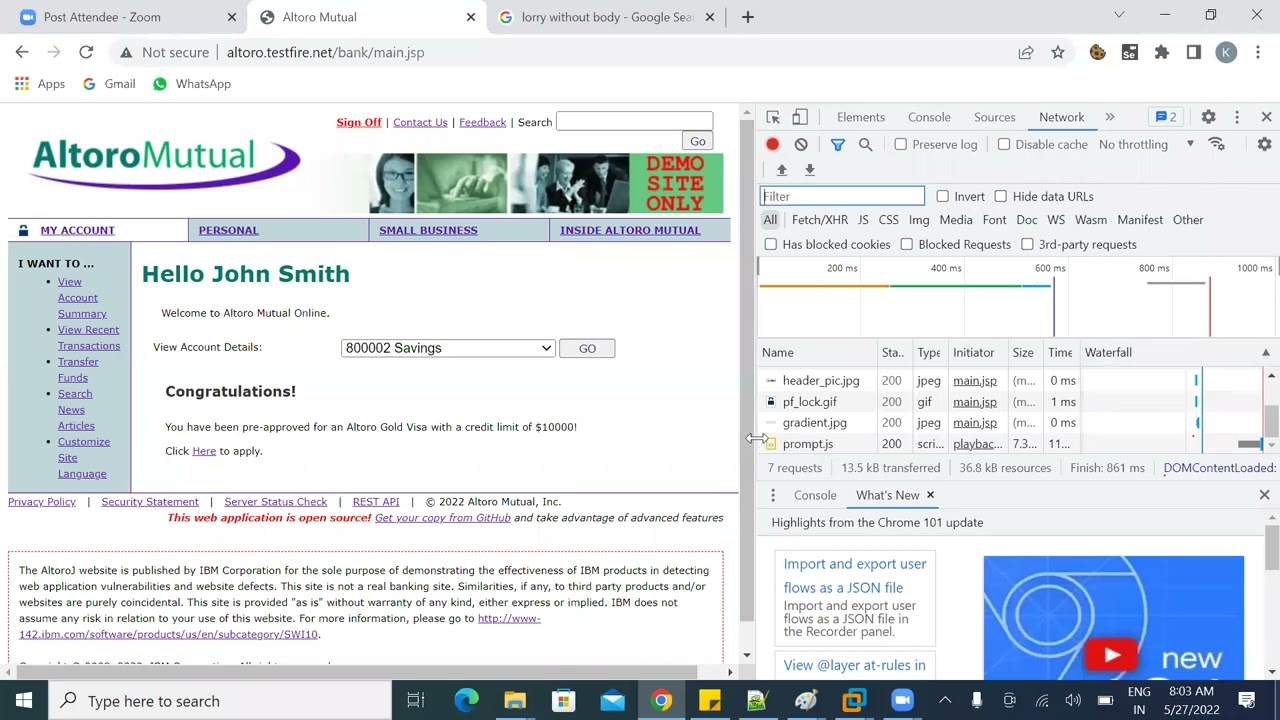Toggle the Waterfall column sort arrow
This screenshot has width=1280, height=720.
[1266, 352]
